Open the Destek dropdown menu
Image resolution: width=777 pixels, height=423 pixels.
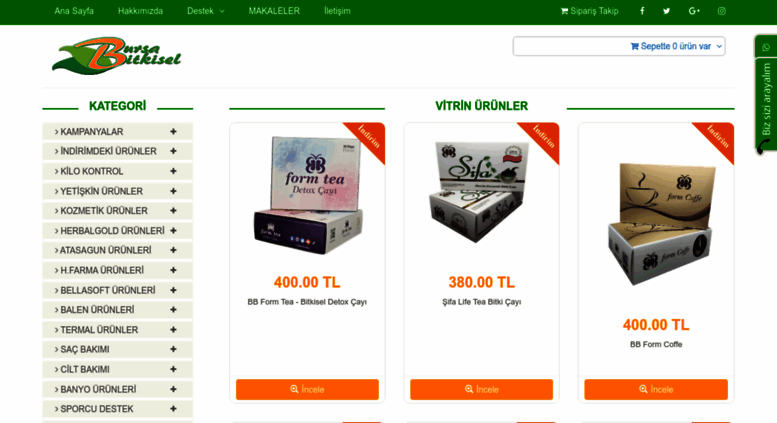[205, 11]
